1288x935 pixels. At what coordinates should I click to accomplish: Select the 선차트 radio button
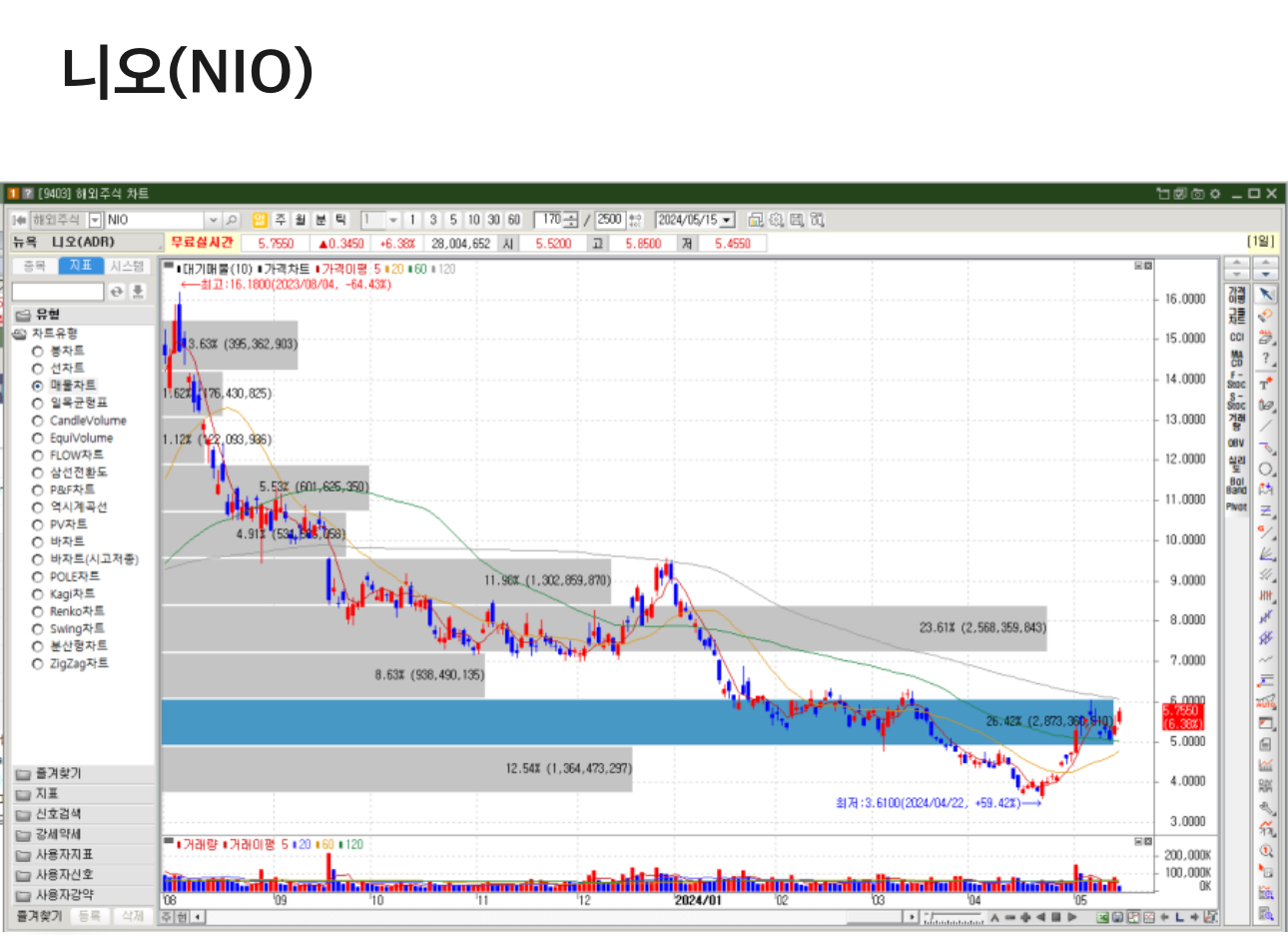[x=38, y=369]
